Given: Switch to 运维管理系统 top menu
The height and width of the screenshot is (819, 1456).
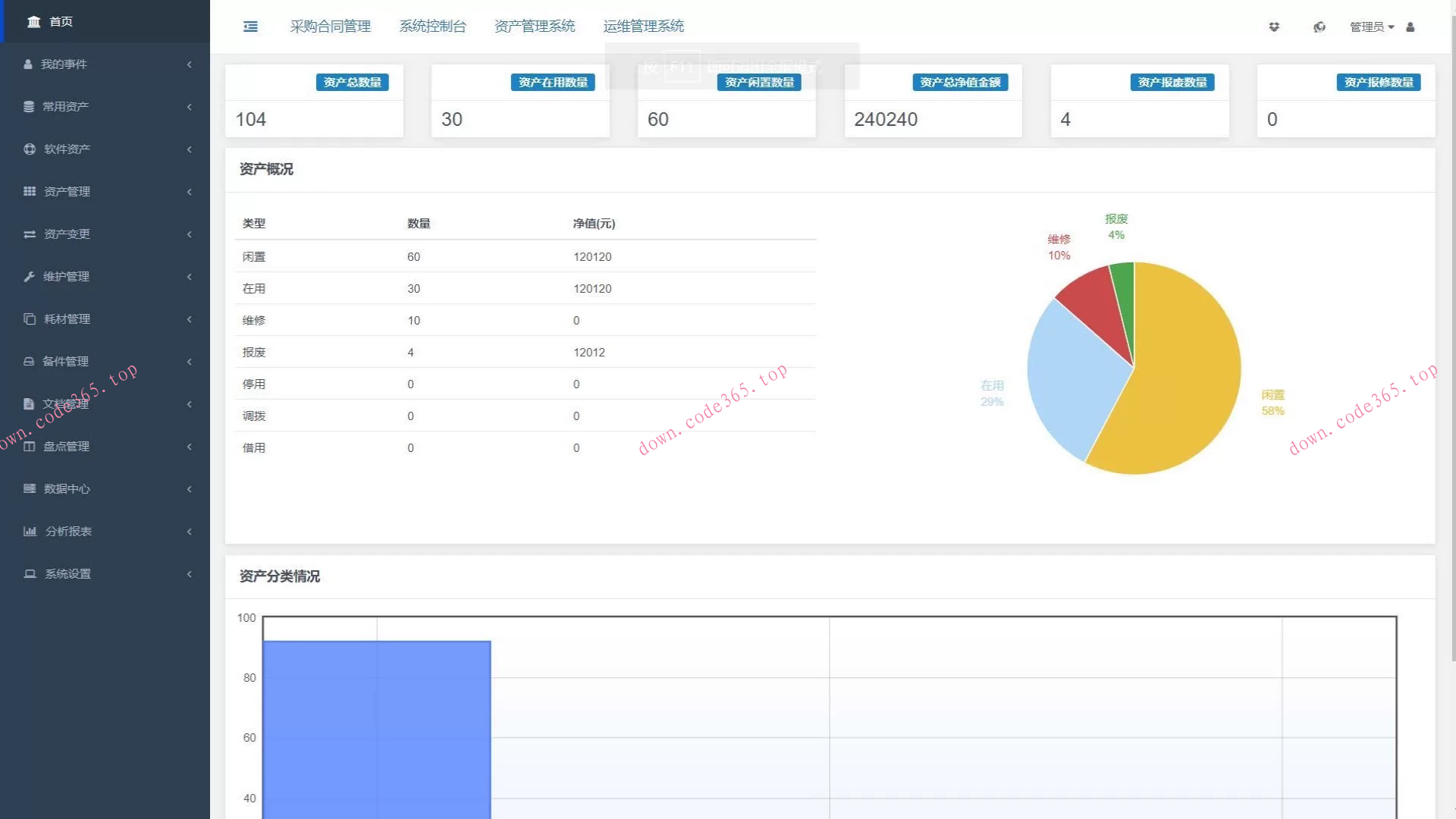Looking at the screenshot, I should click(643, 27).
